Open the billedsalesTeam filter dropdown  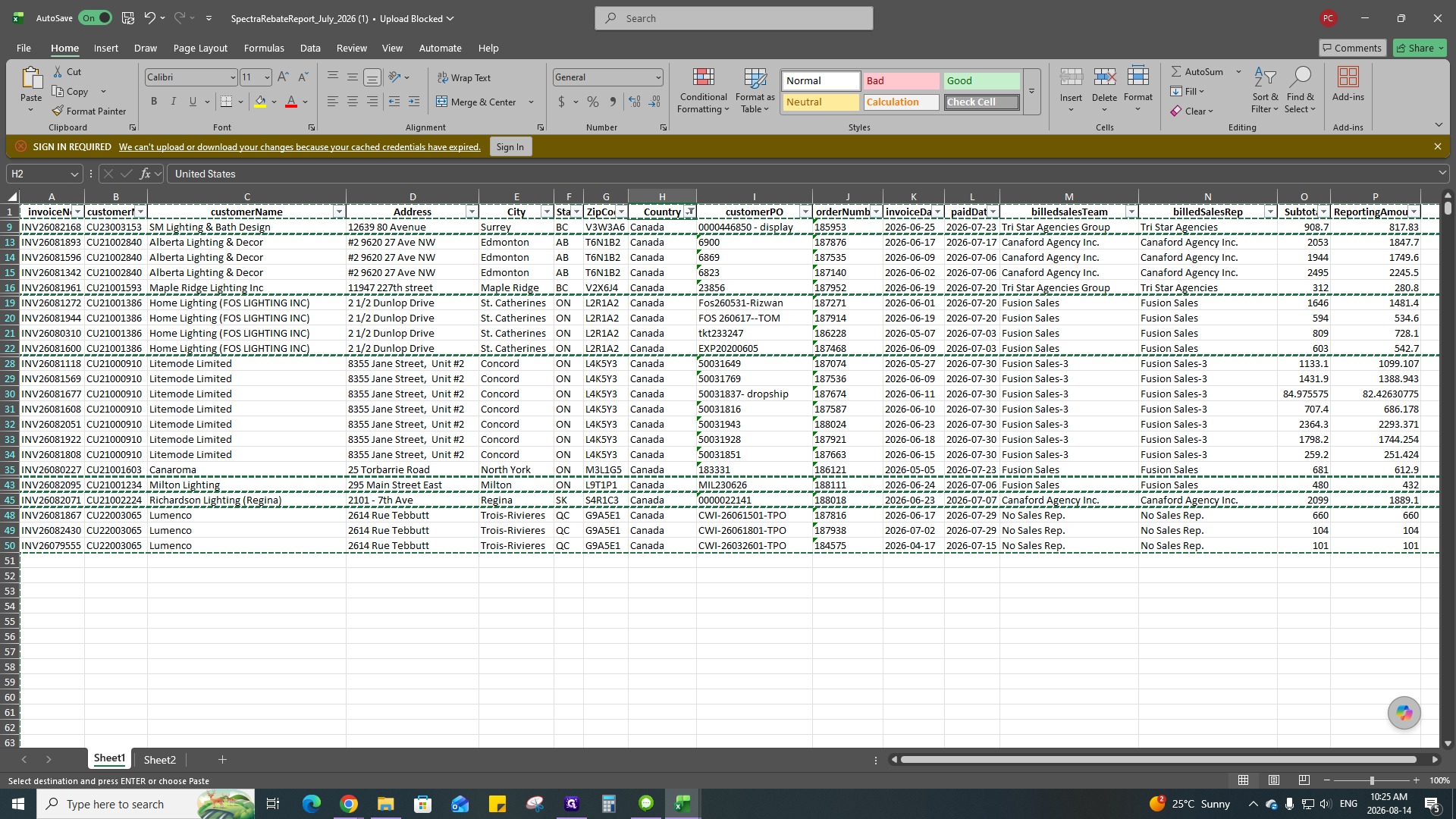point(1131,212)
